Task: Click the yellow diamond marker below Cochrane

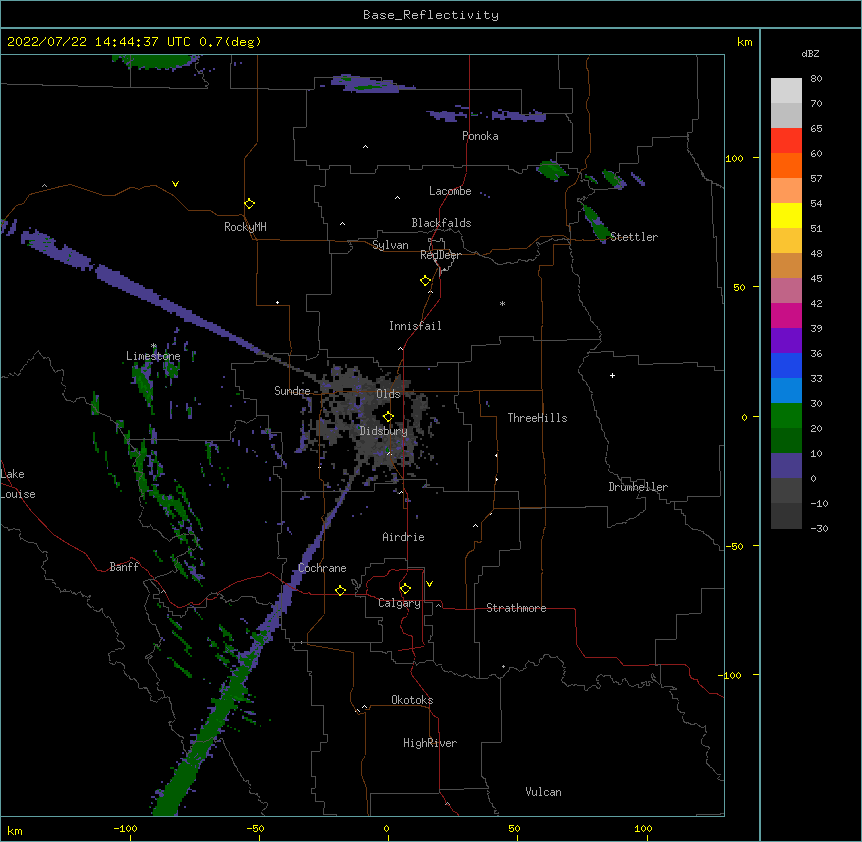Action: [x=340, y=590]
